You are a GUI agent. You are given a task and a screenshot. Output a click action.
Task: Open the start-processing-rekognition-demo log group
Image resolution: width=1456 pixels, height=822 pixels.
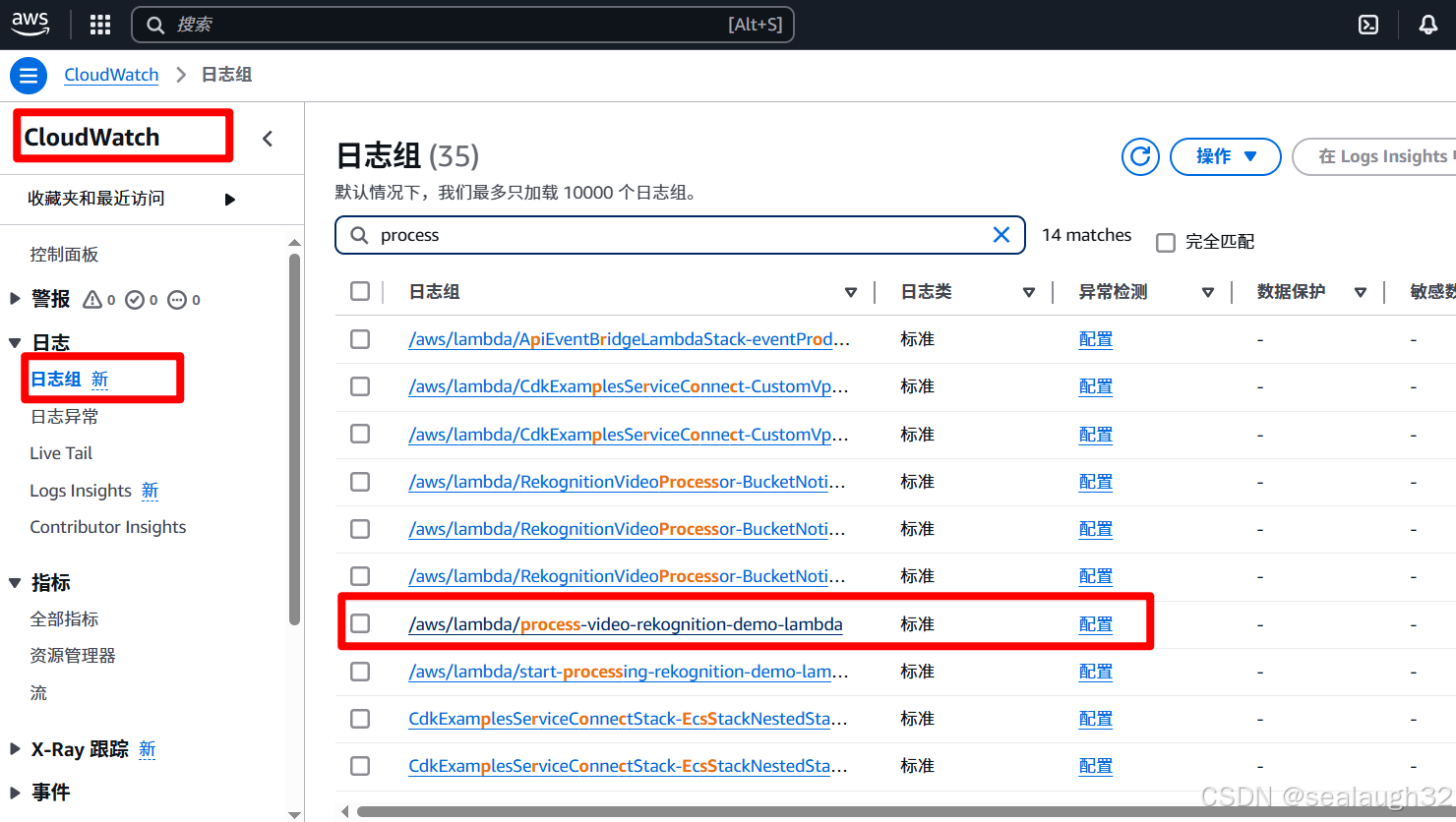click(x=628, y=672)
